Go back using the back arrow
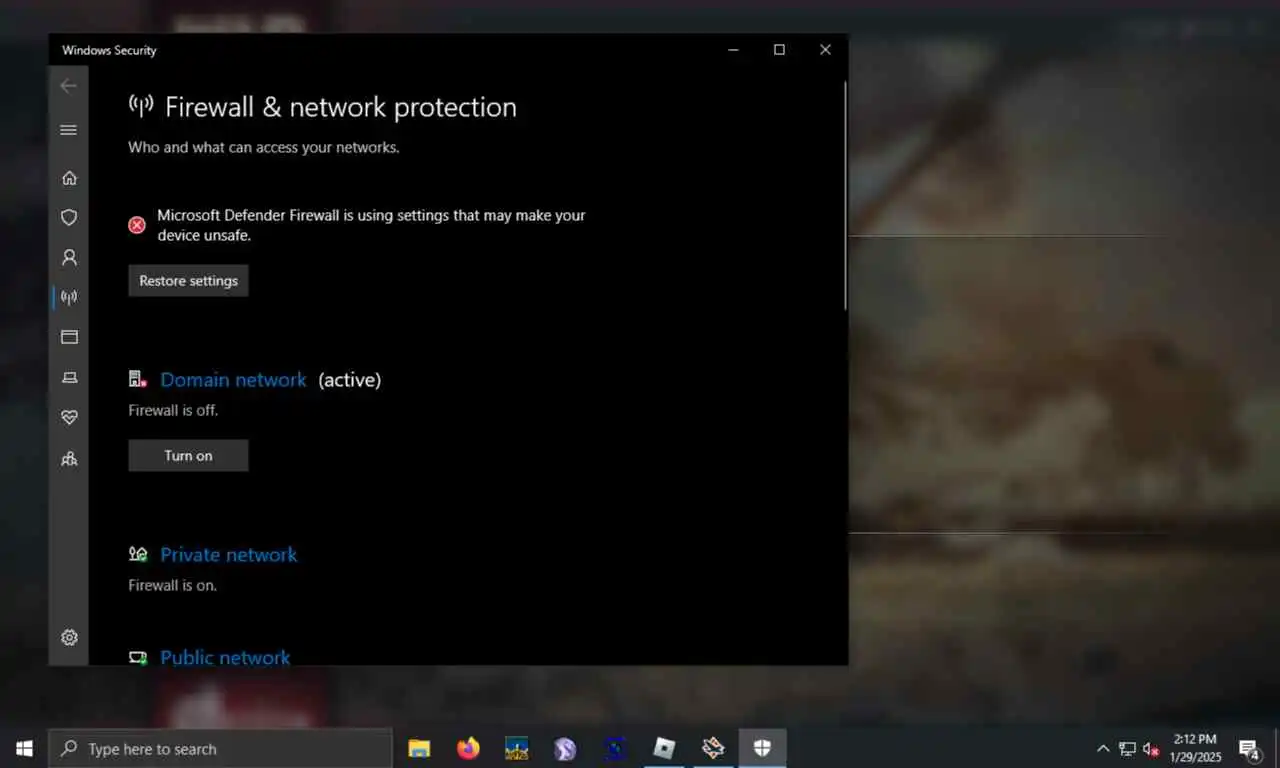1280x768 pixels. click(x=68, y=86)
